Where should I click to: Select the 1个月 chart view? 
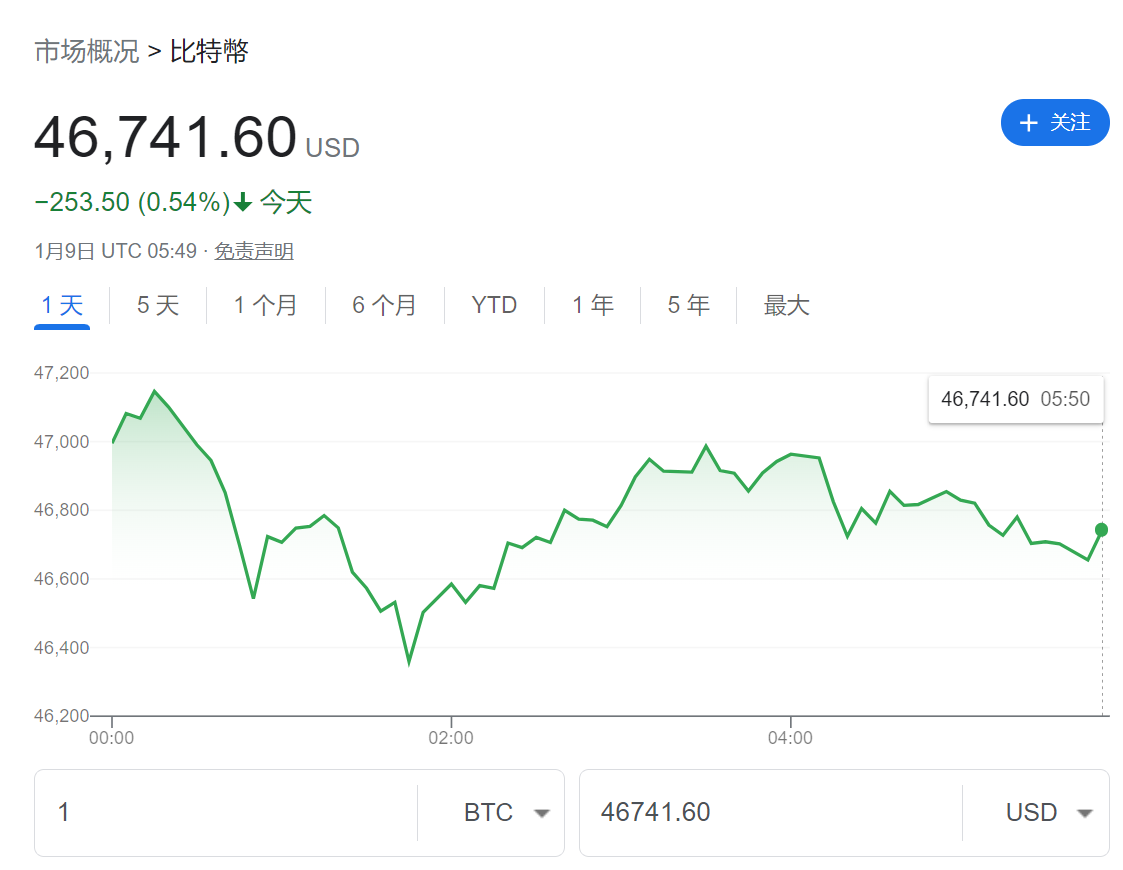point(265,305)
